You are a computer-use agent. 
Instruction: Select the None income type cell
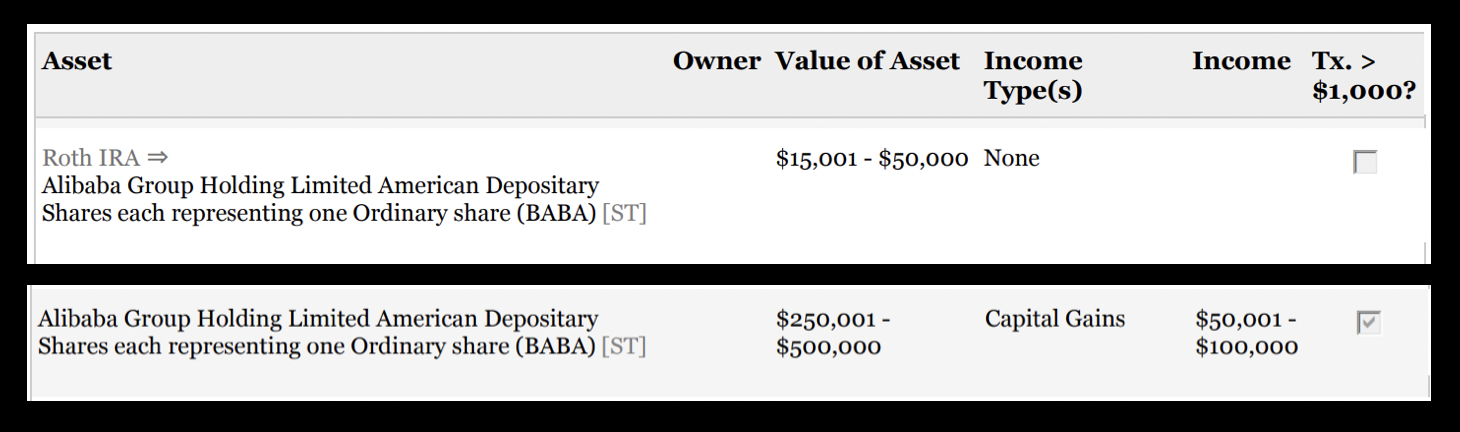pyautogui.click(x=1011, y=158)
